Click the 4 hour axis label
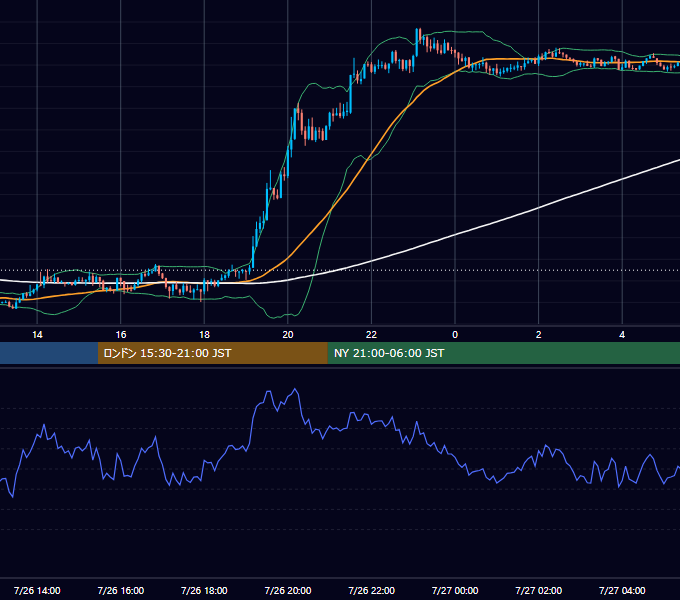The height and width of the screenshot is (600, 680). tap(622, 335)
